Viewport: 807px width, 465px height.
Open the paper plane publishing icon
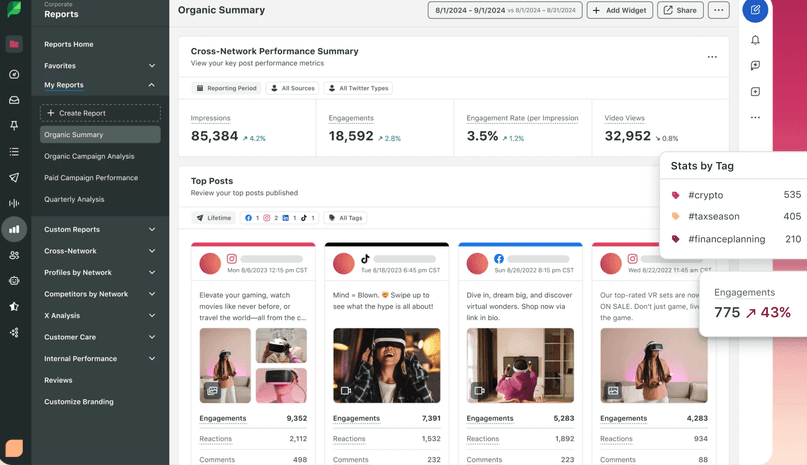click(x=14, y=177)
